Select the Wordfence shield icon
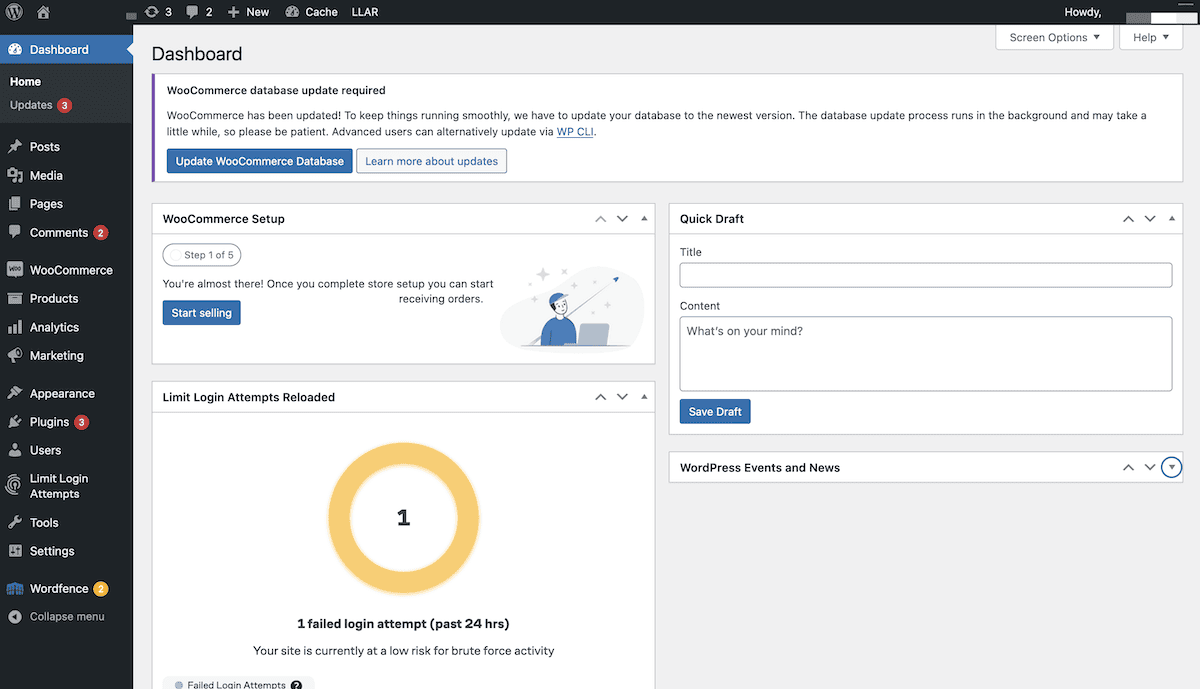Image resolution: width=1200 pixels, height=689 pixels. point(14,588)
